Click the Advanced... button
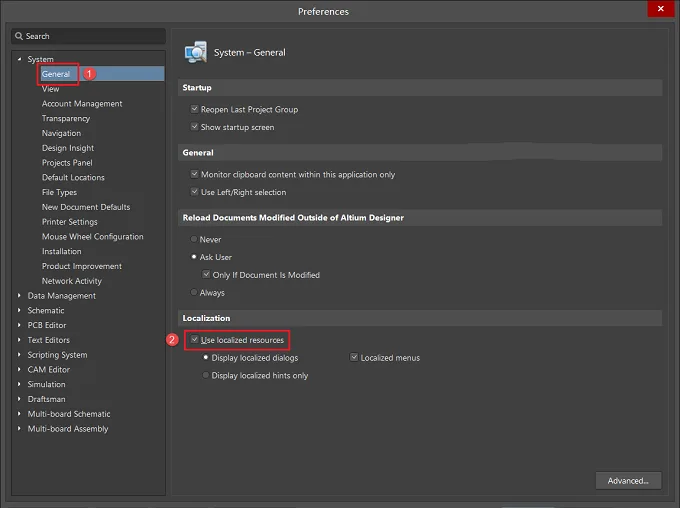680x508 pixels. coord(628,481)
